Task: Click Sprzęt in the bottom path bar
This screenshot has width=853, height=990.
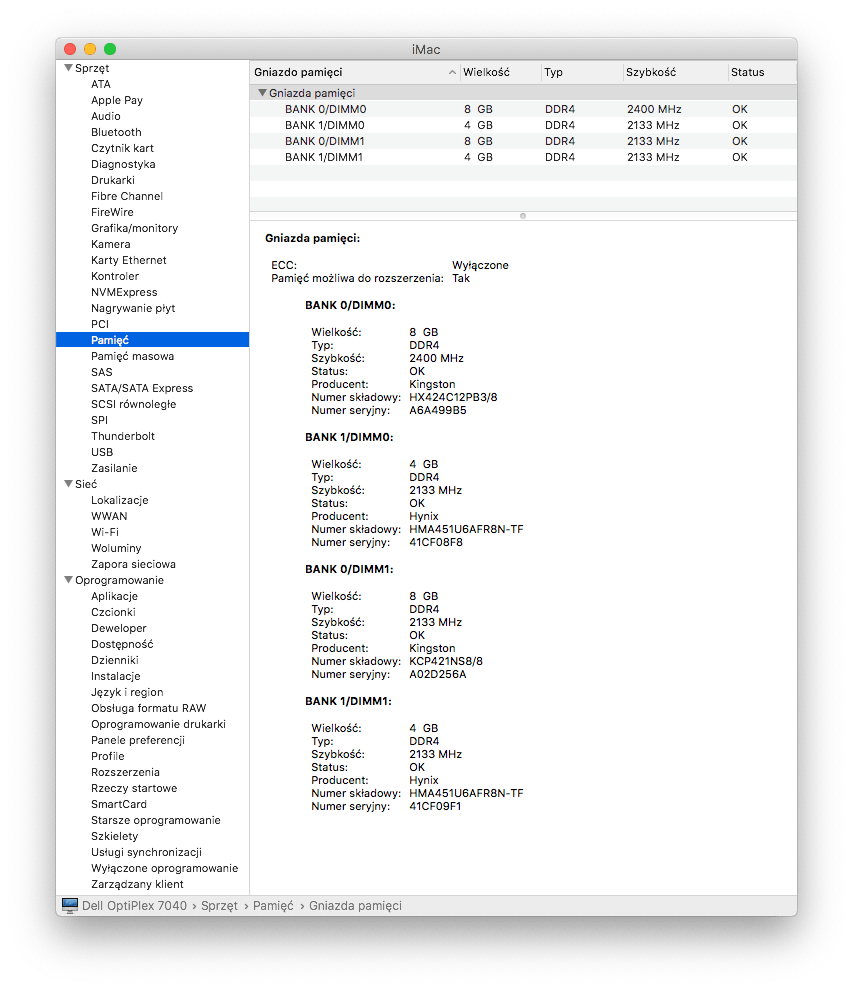Action: [x=219, y=905]
